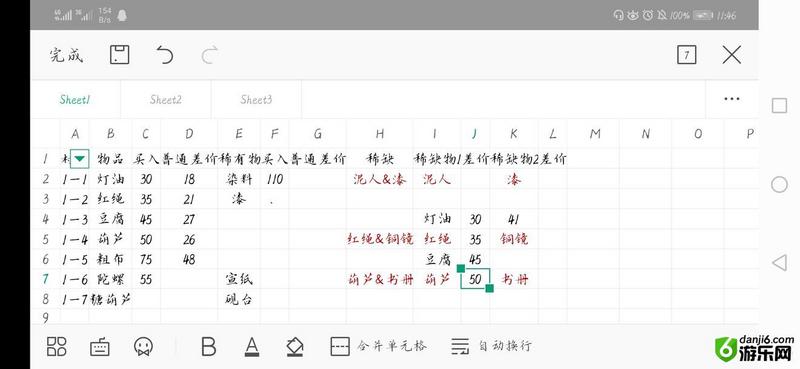Viewport: 800px width, 369px height.
Task: Open the assistant face icon
Action: [143, 346]
